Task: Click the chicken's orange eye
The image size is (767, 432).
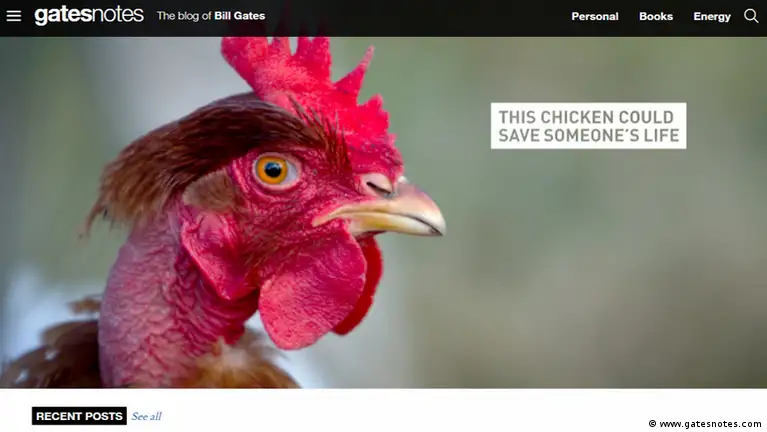Action: coord(272,170)
